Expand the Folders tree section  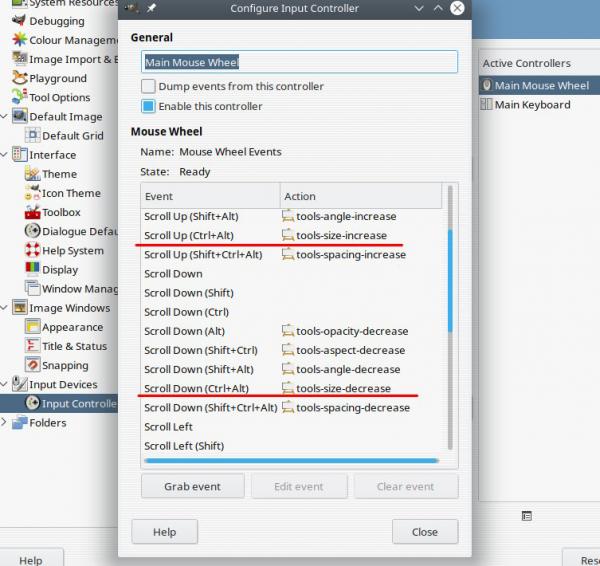point(4,422)
